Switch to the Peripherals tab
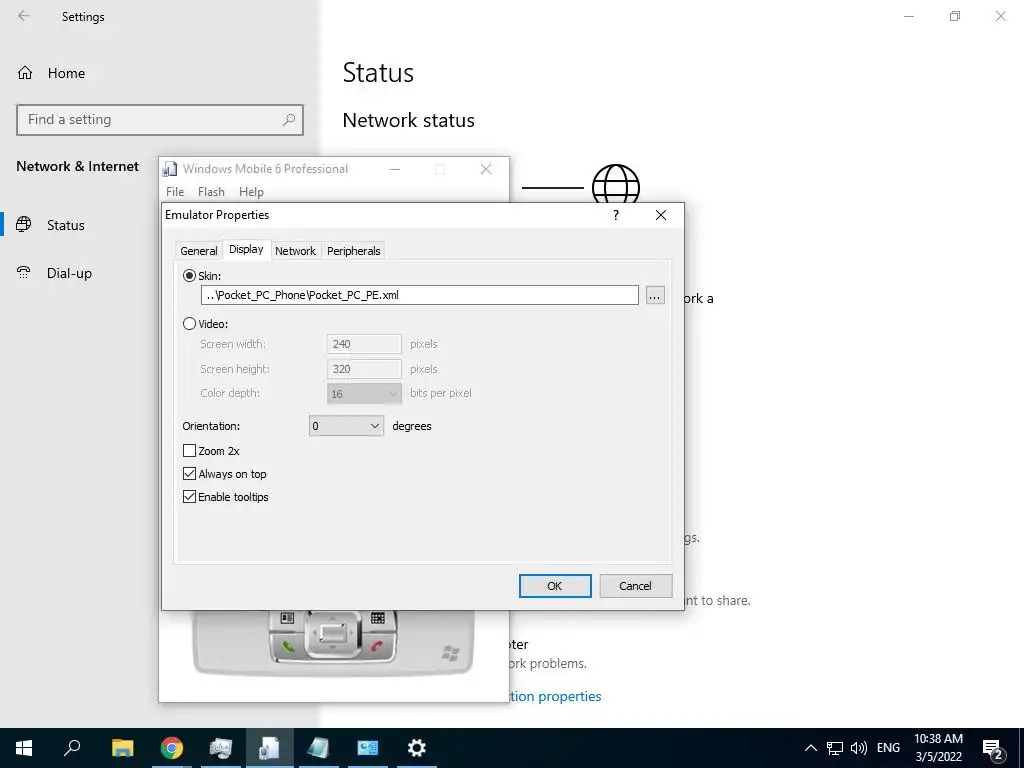The image size is (1024, 768). point(353,251)
